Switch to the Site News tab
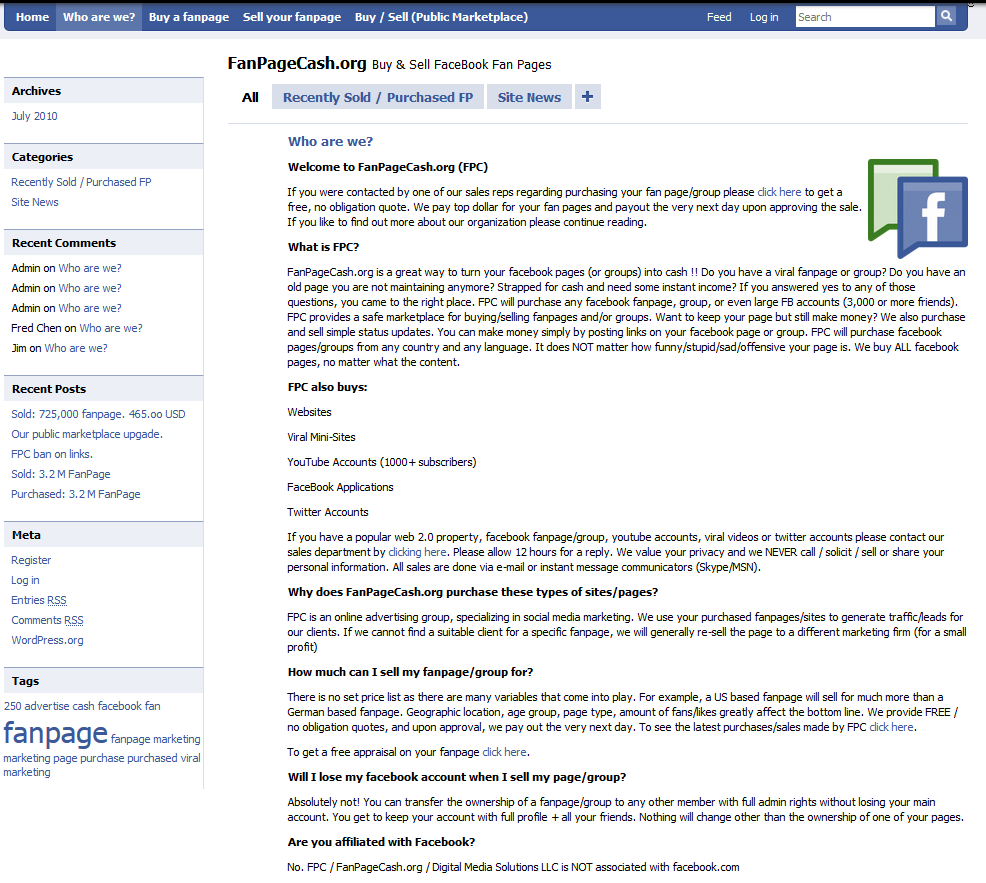 (529, 97)
